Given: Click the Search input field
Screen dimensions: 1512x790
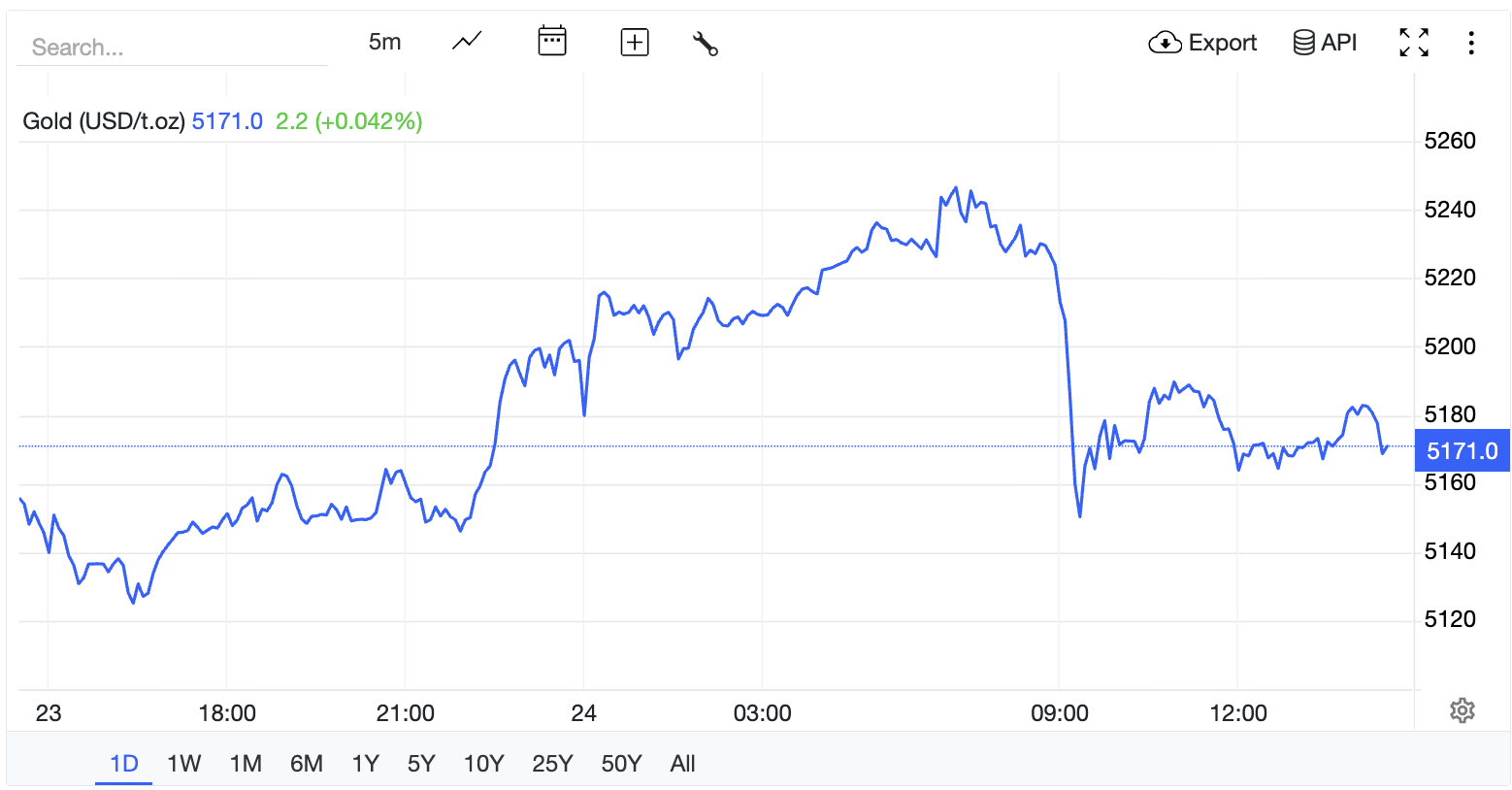Looking at the screenshot, I should click(173, 47).
